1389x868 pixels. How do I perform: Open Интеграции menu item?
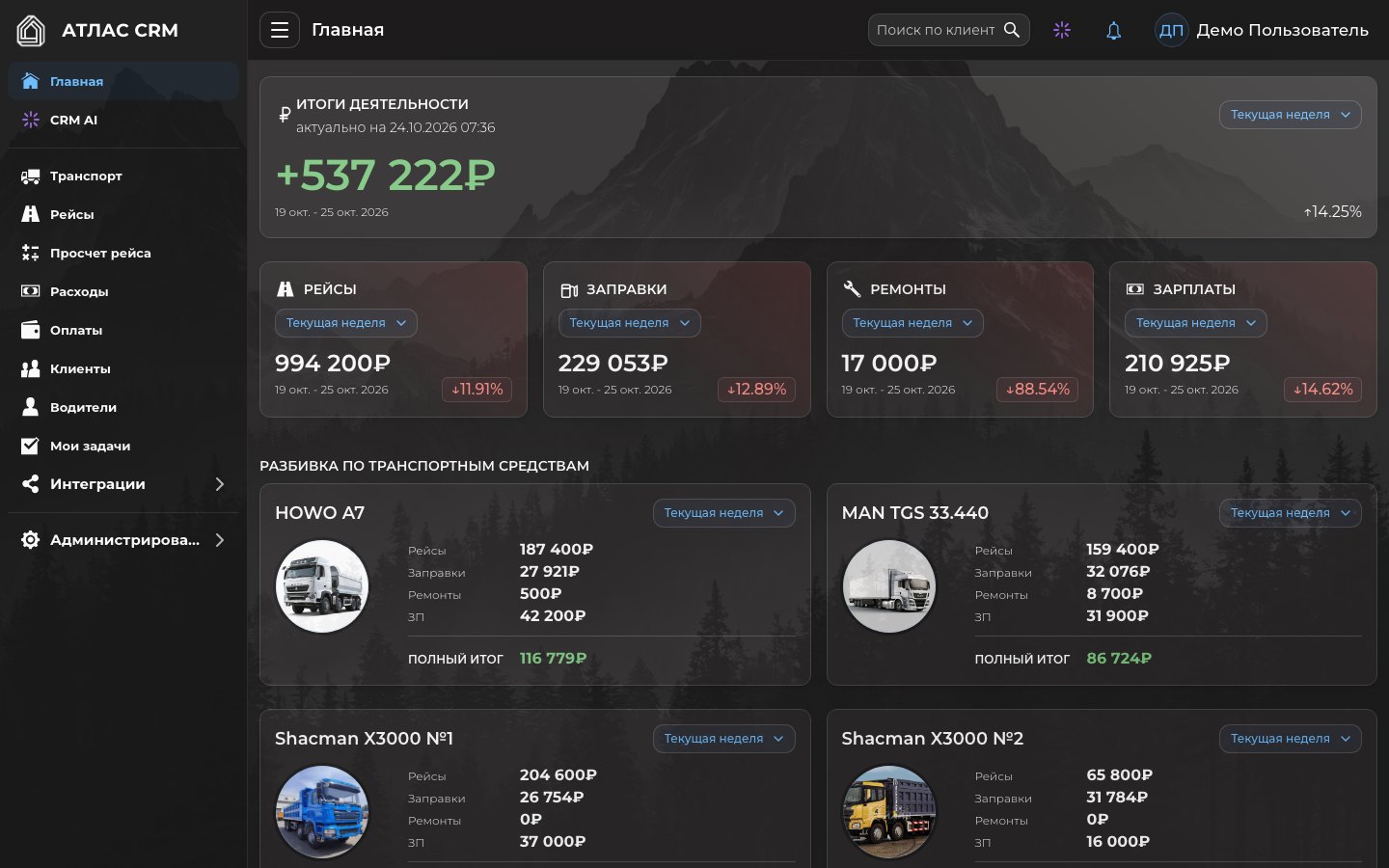pyautogui.click(x=123, y=484)
